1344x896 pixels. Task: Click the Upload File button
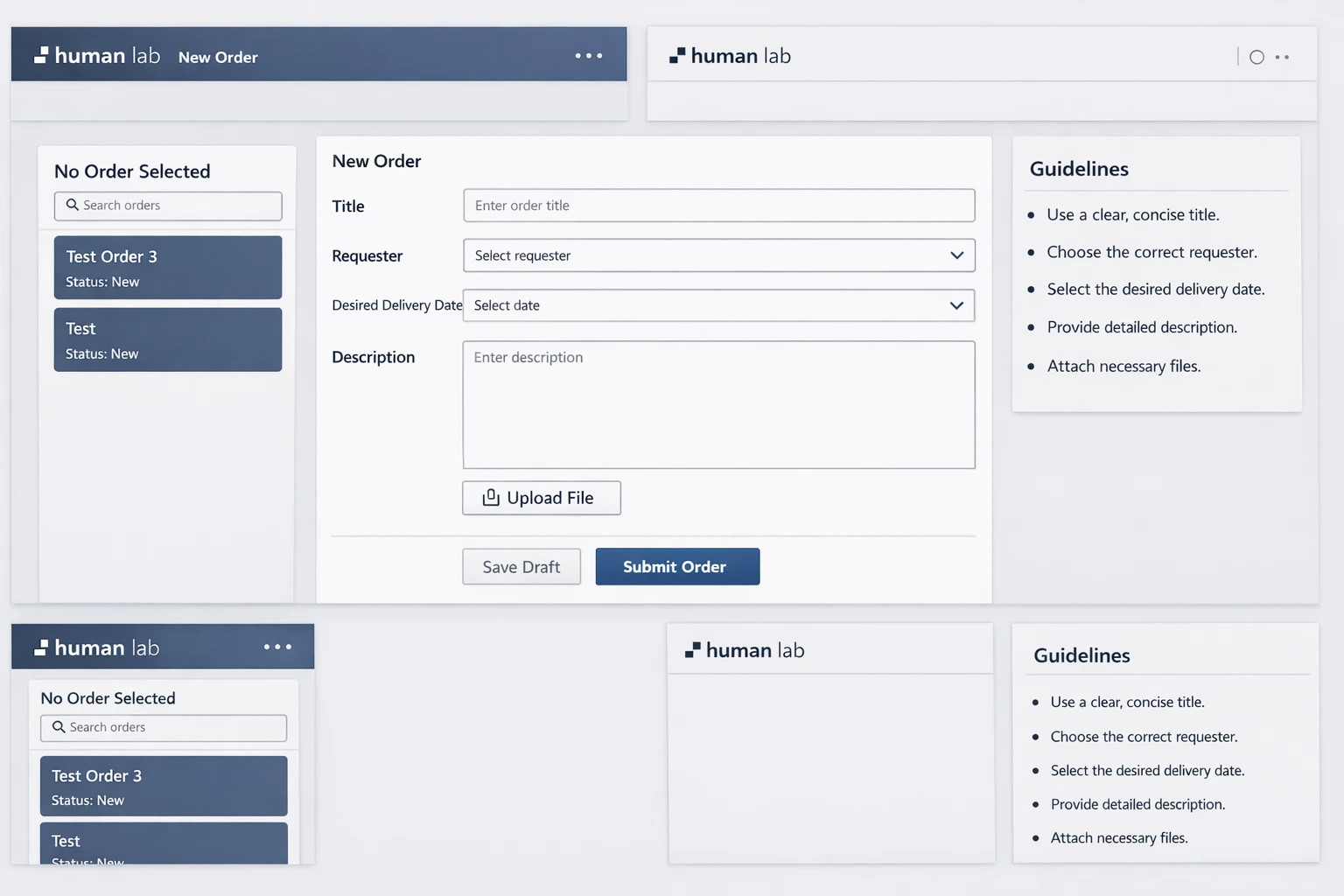[x=541, y=498]
